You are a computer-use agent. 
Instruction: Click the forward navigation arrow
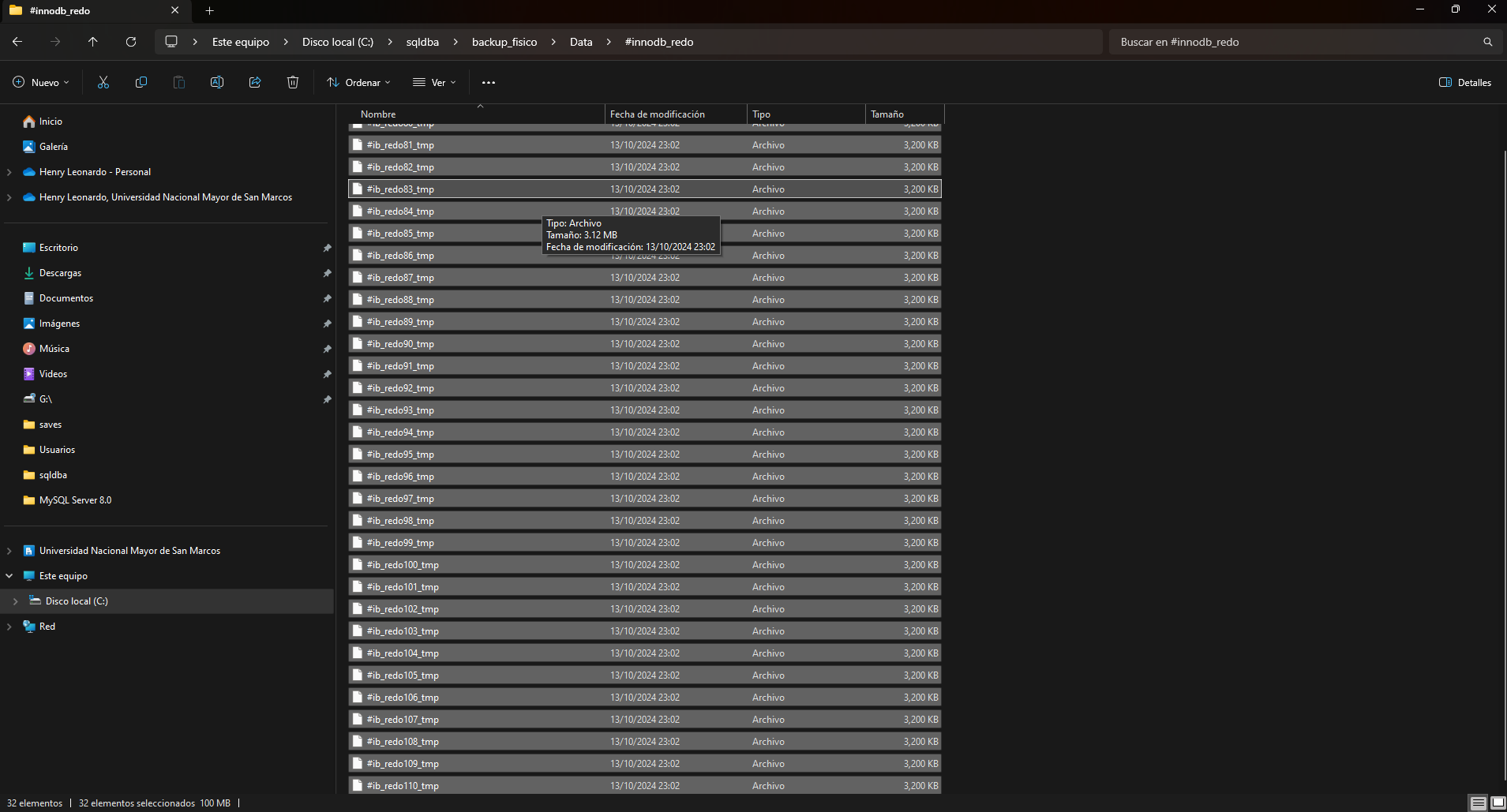55,42
